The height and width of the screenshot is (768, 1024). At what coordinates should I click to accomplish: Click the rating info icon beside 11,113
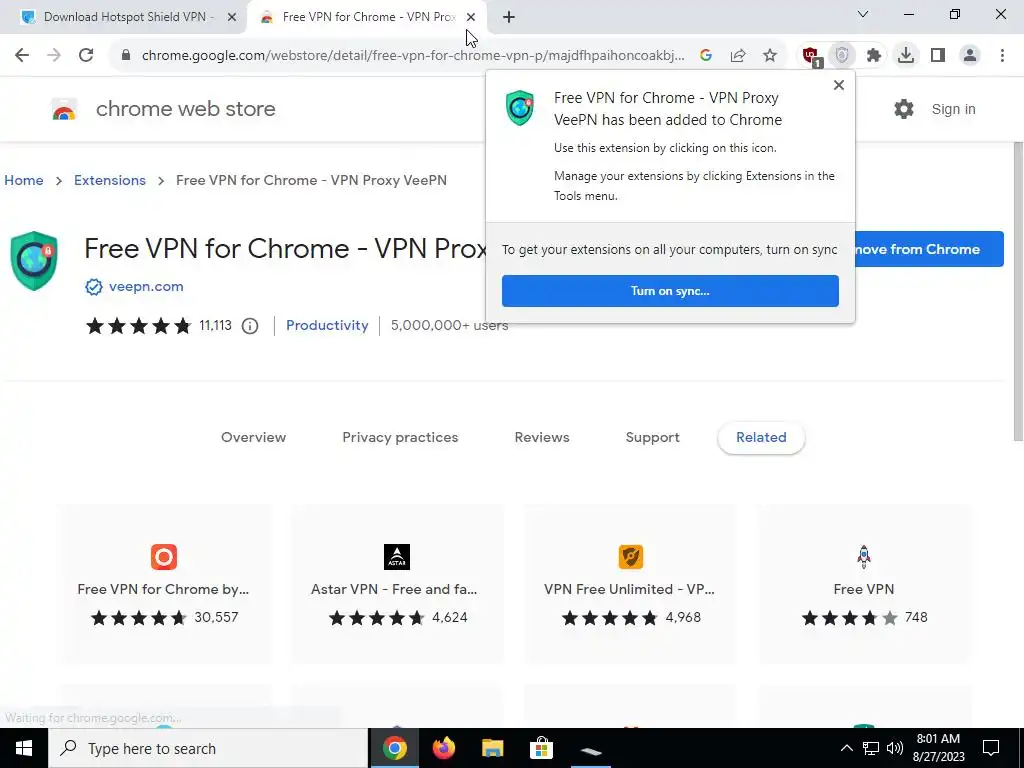(249, 326)
